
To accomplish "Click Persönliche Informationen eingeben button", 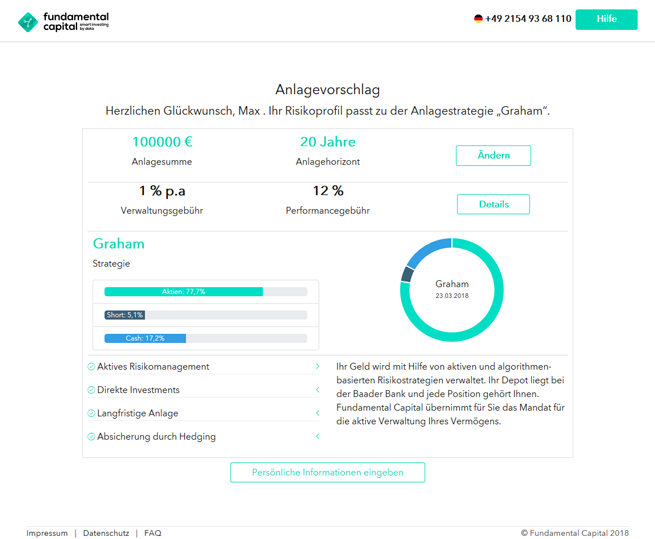I will [x=328, y=473].
